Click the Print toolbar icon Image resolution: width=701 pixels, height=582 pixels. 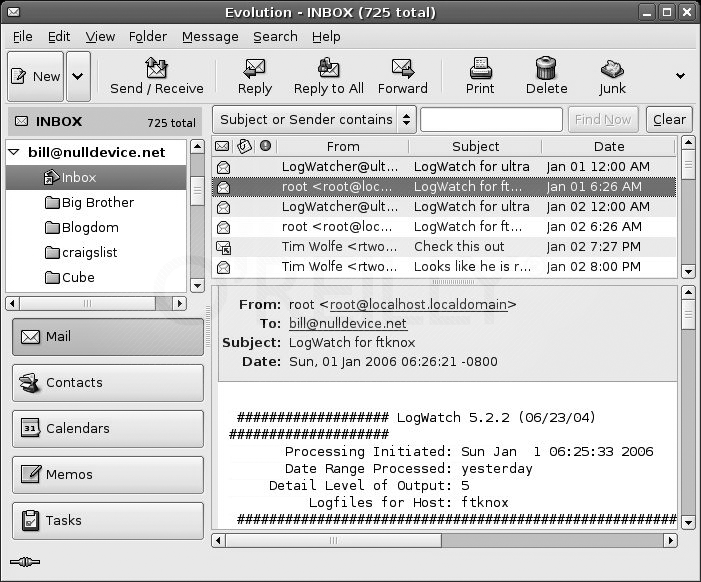click(480, 68)
